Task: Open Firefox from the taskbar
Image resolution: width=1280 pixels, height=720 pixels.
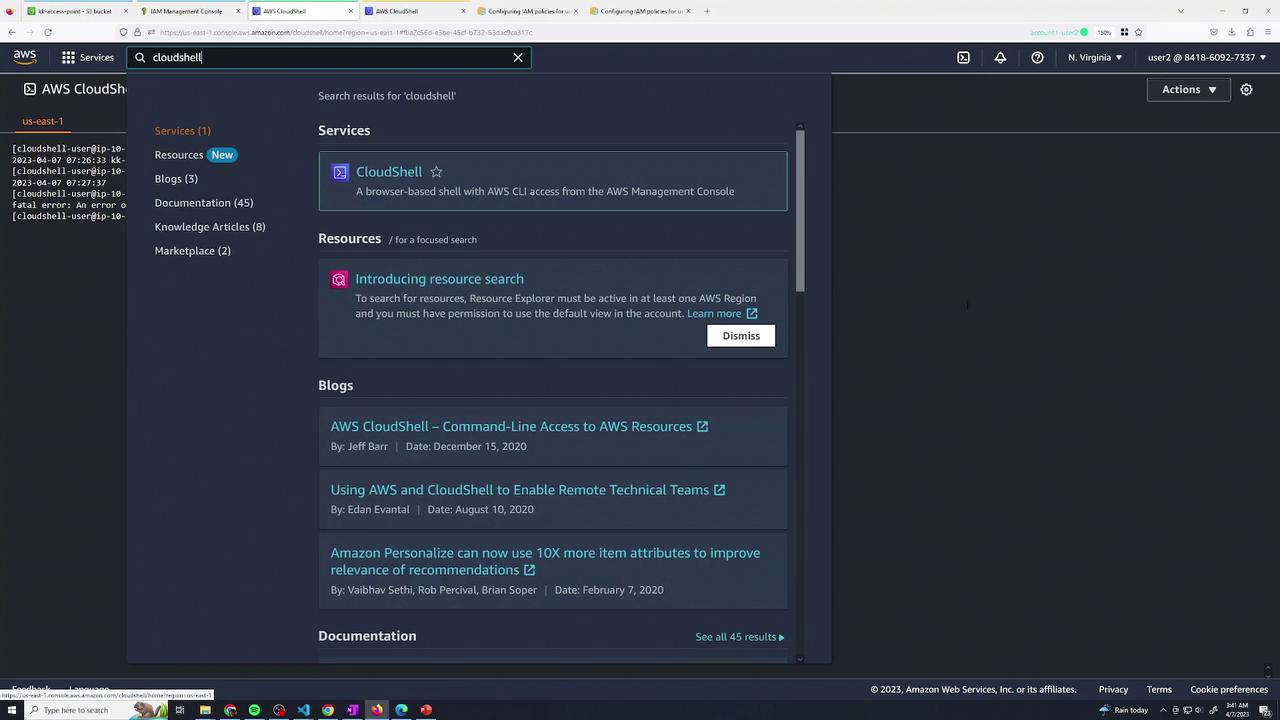Action: pyautogui.click(x=377, y=710)
